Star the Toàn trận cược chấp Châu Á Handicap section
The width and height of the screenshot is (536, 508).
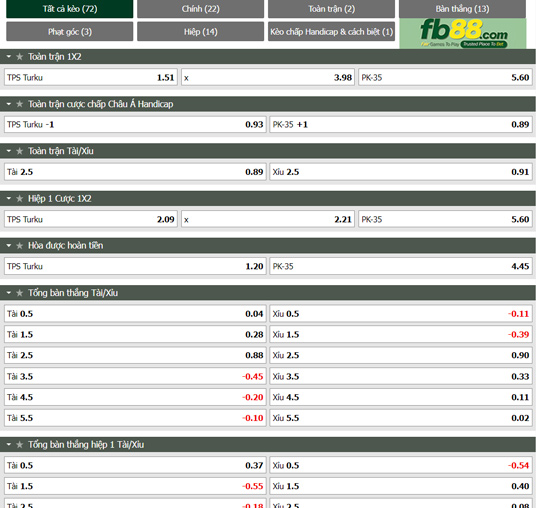19,104
